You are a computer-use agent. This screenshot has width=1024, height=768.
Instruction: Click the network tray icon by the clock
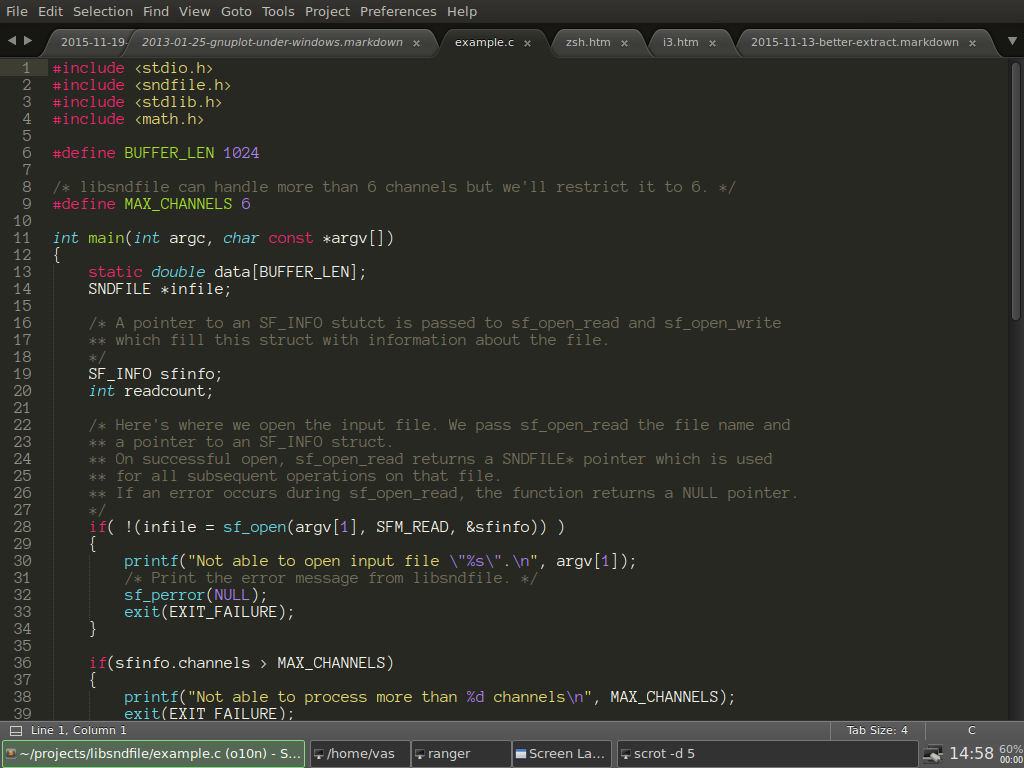932,753
